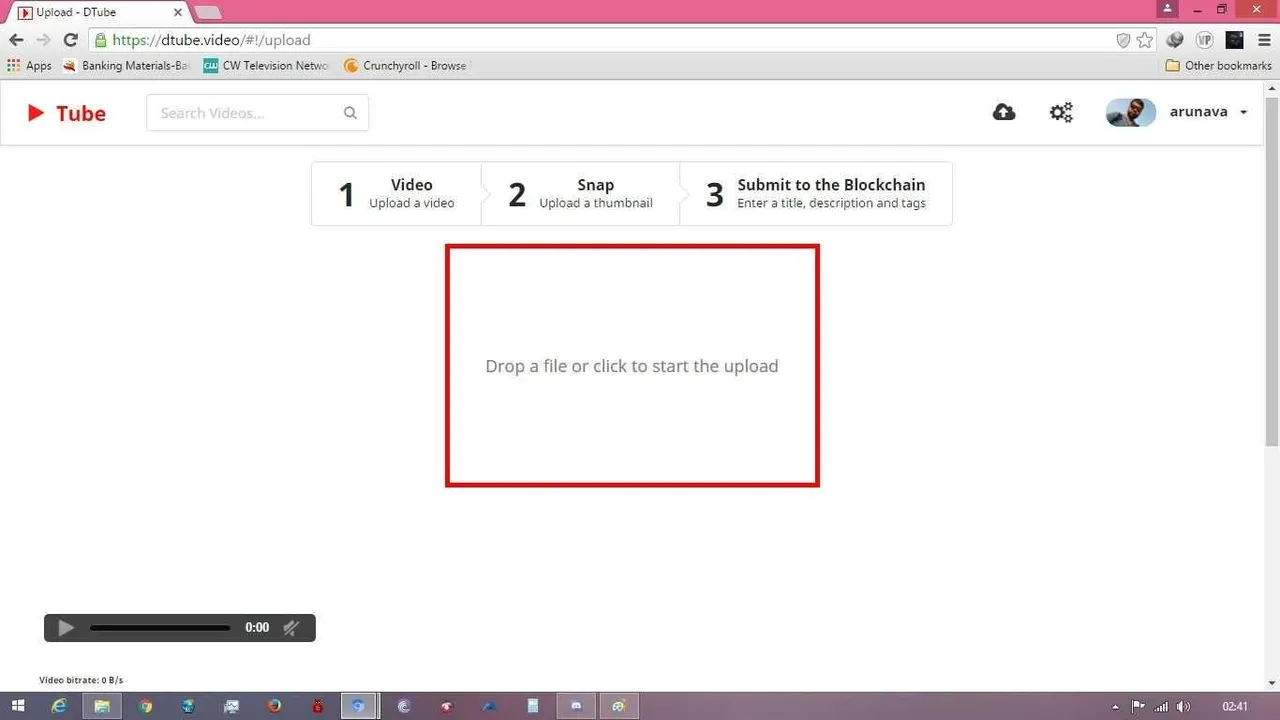The image size is (1280, 720).
Task: Click the grey globe extension icon
Action: (x=1175, y=40)
